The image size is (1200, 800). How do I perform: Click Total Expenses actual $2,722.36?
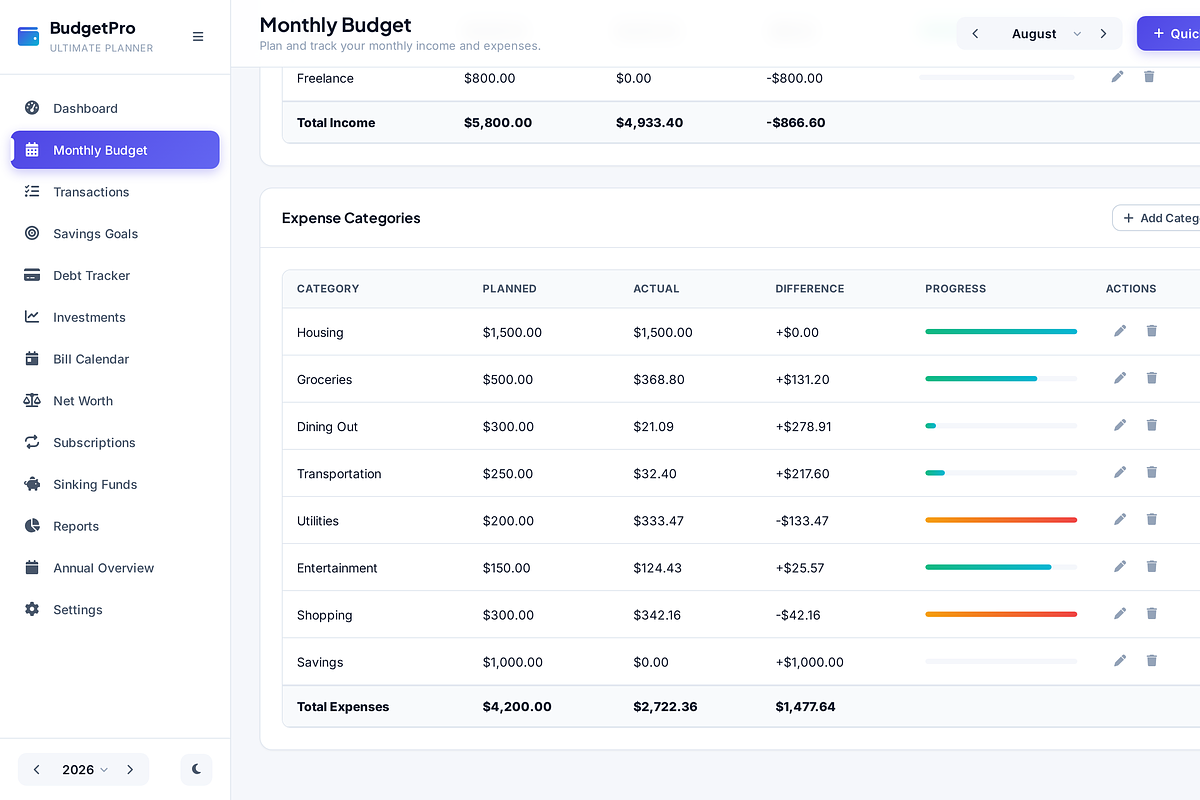665,707
